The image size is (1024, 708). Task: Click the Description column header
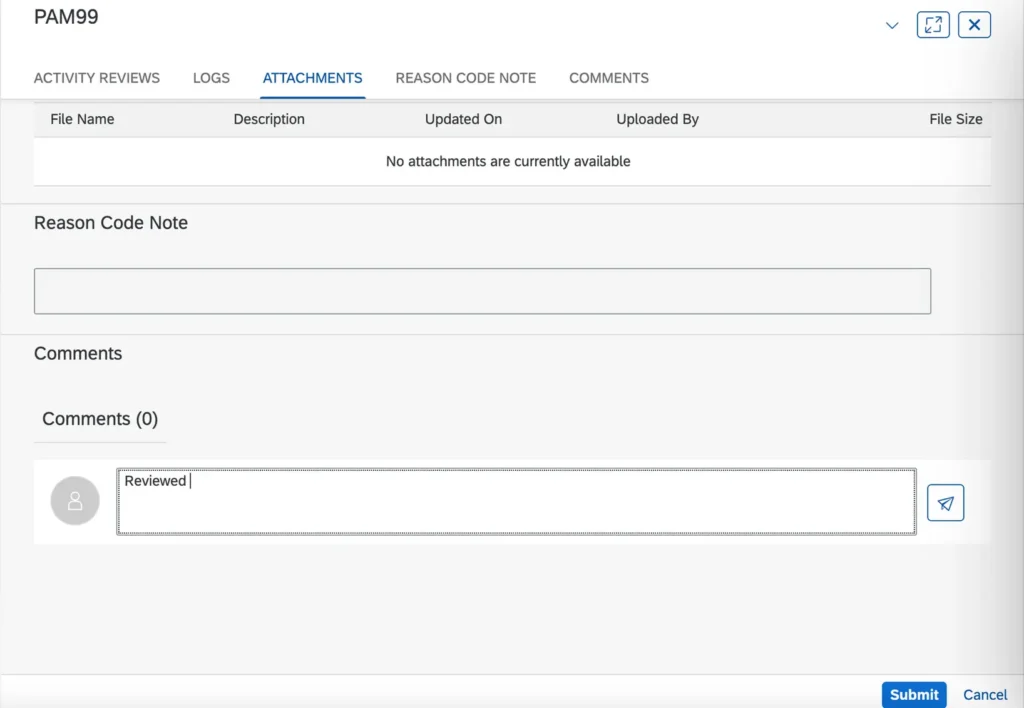269,119
